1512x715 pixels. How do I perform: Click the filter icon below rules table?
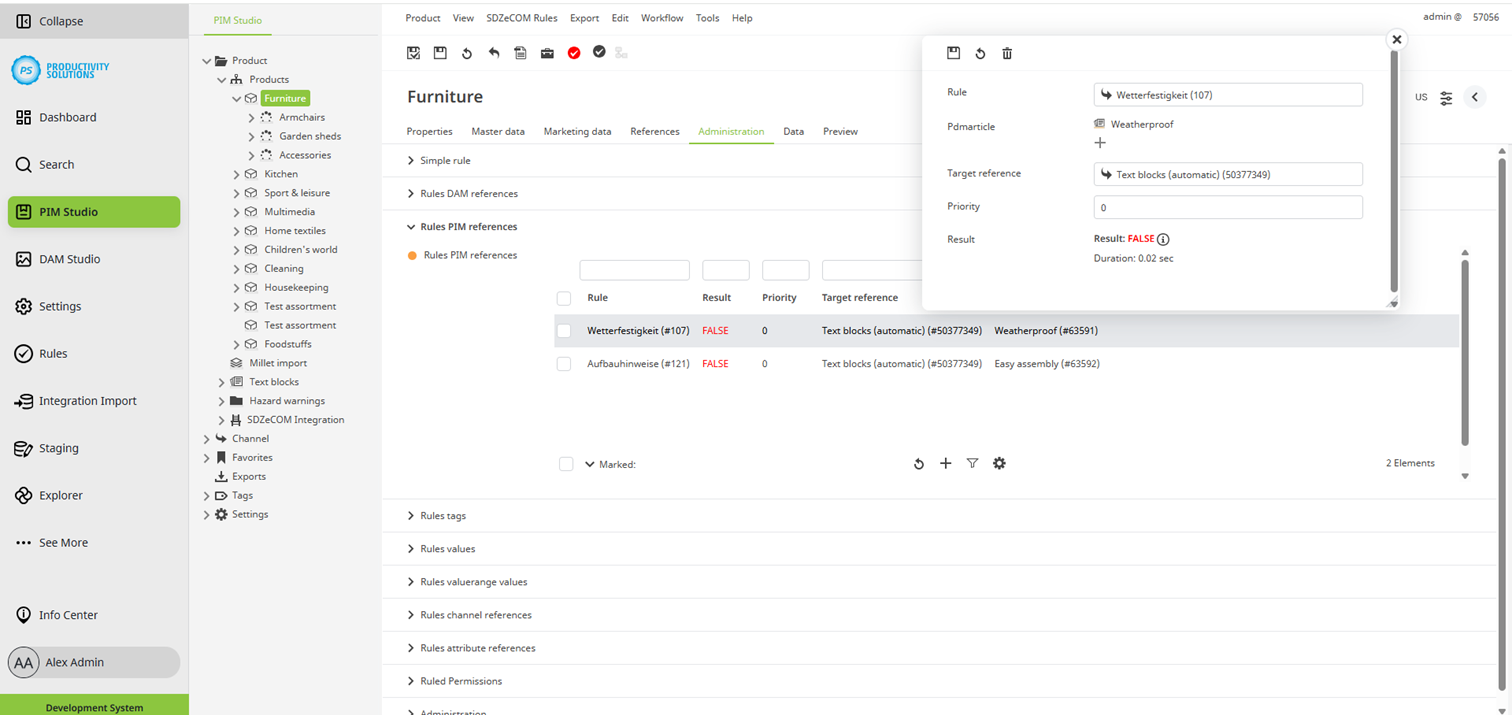pyautogui.click(x=972, y=464)
